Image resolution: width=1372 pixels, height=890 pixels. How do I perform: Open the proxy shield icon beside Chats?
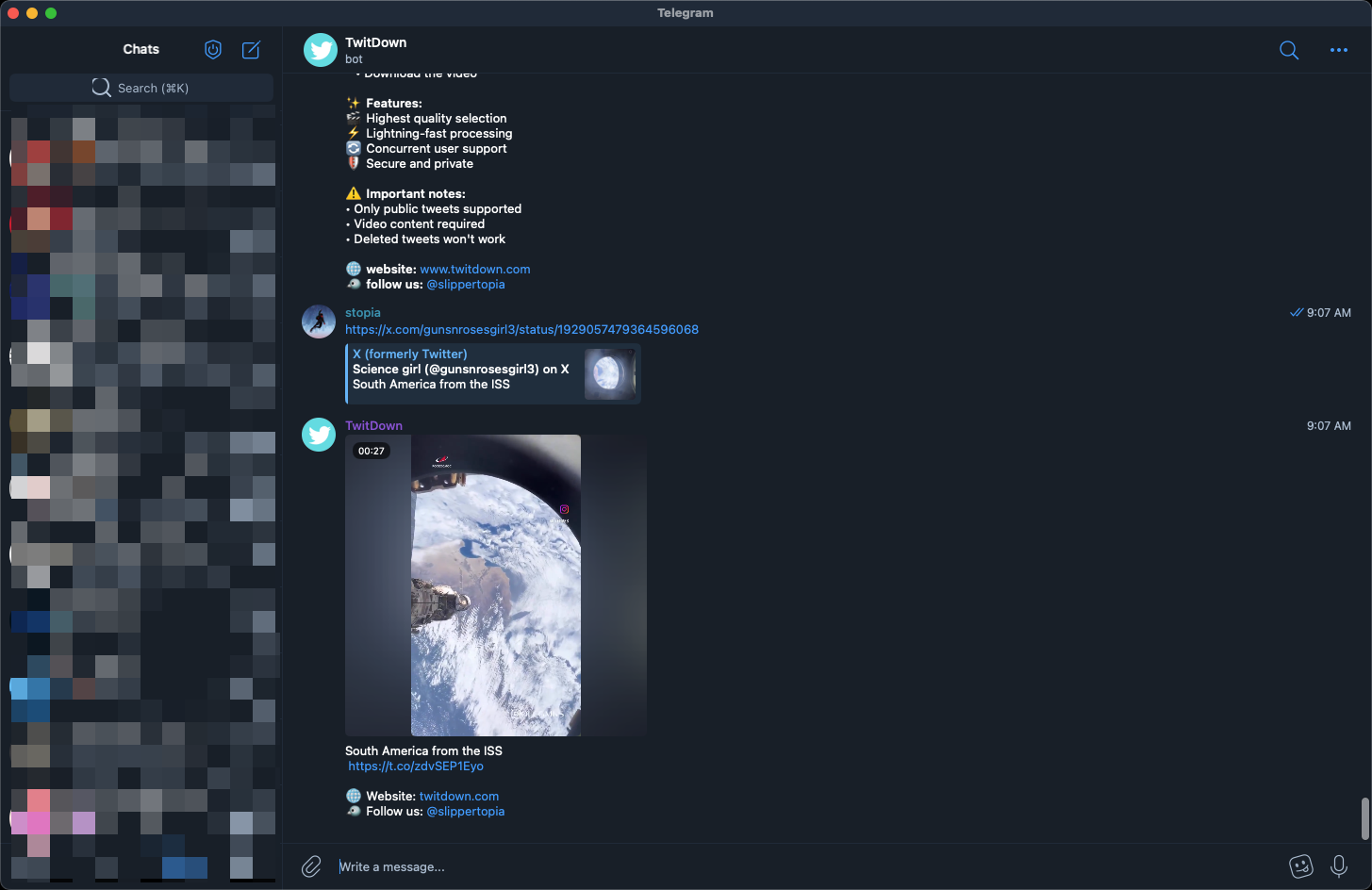213,50
